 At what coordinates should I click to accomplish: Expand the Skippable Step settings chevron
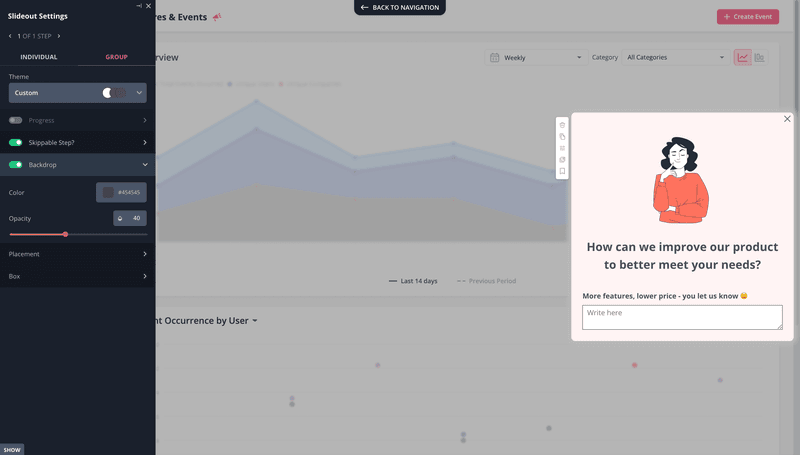[145, 142]
